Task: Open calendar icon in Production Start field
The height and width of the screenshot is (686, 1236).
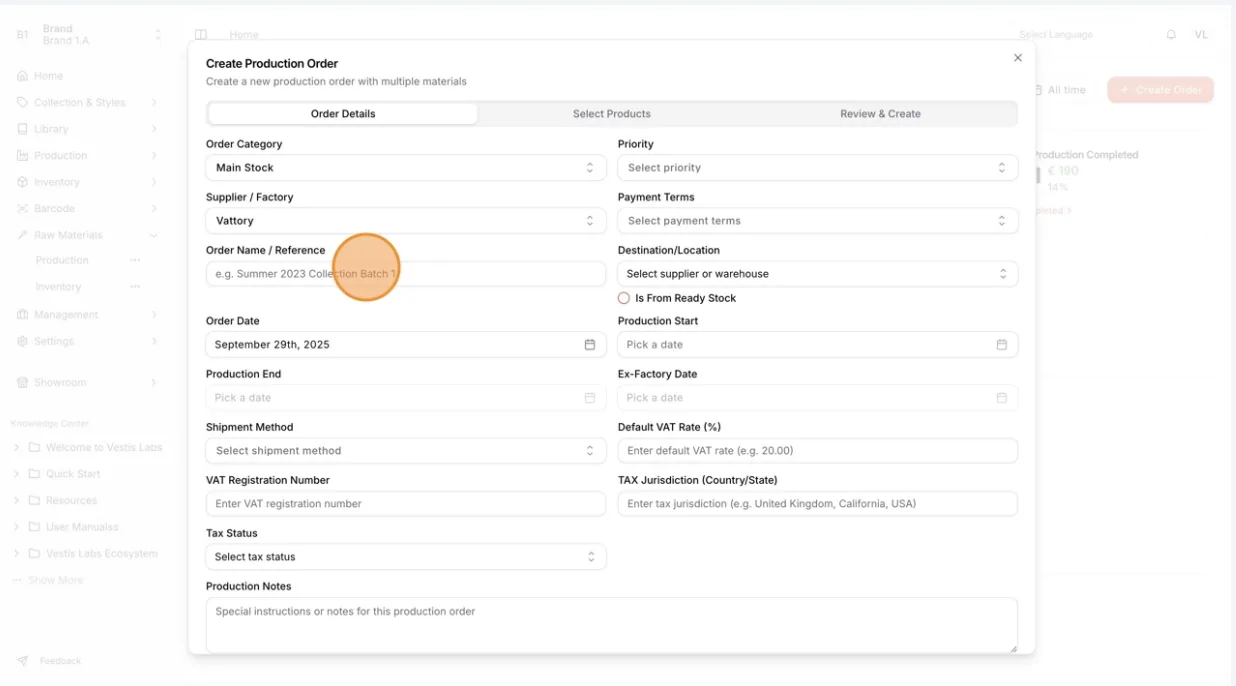Action: tap(1002, 345)
